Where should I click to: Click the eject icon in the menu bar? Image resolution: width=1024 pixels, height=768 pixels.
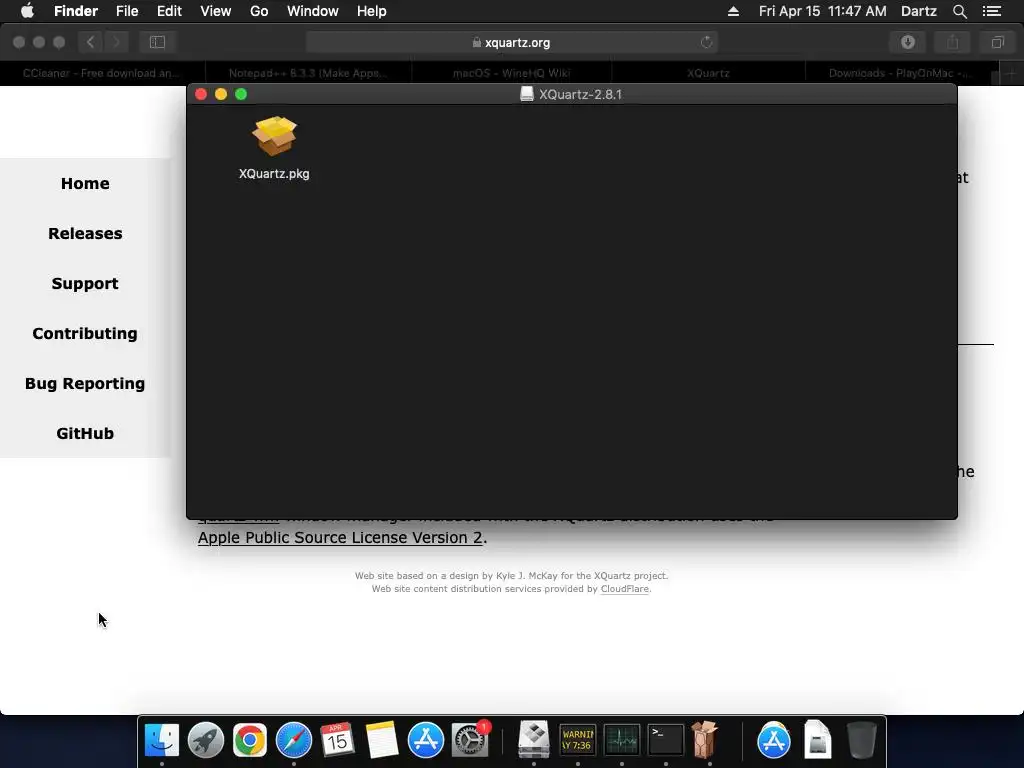(x=733, y=11)
